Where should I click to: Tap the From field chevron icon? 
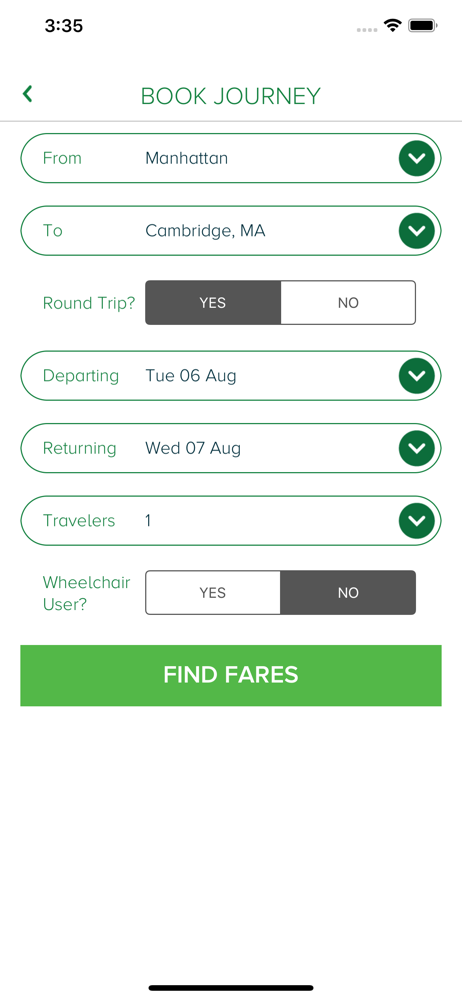coord(417,158)
